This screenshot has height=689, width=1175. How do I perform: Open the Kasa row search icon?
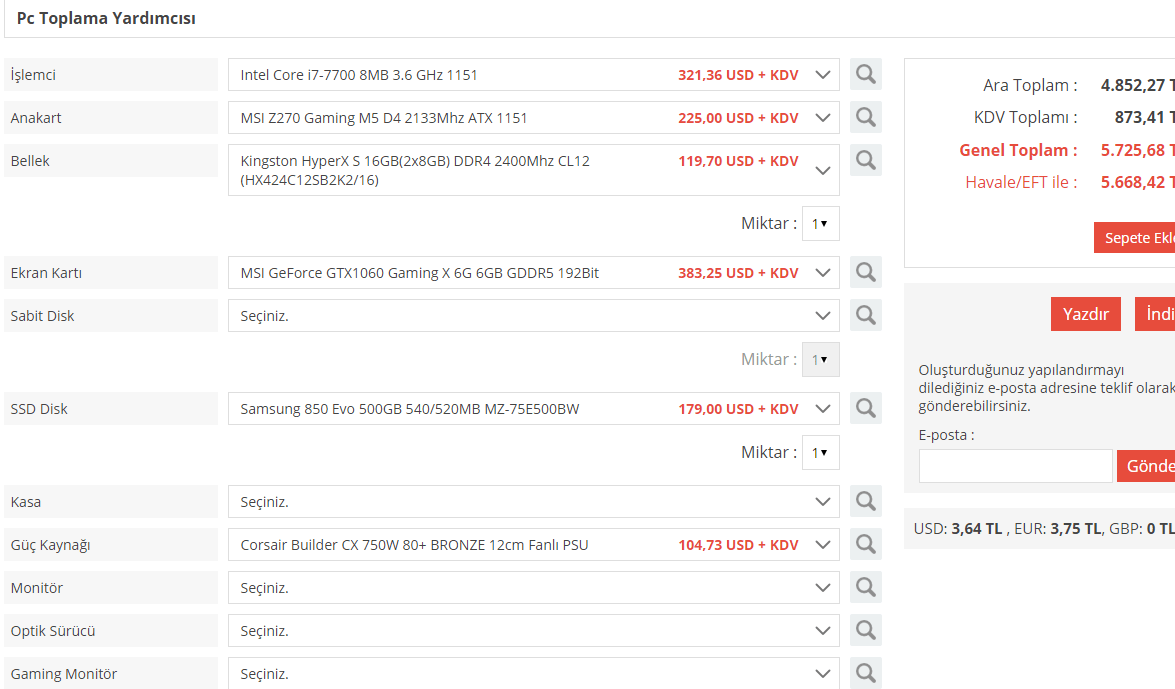tap(866, 501)
